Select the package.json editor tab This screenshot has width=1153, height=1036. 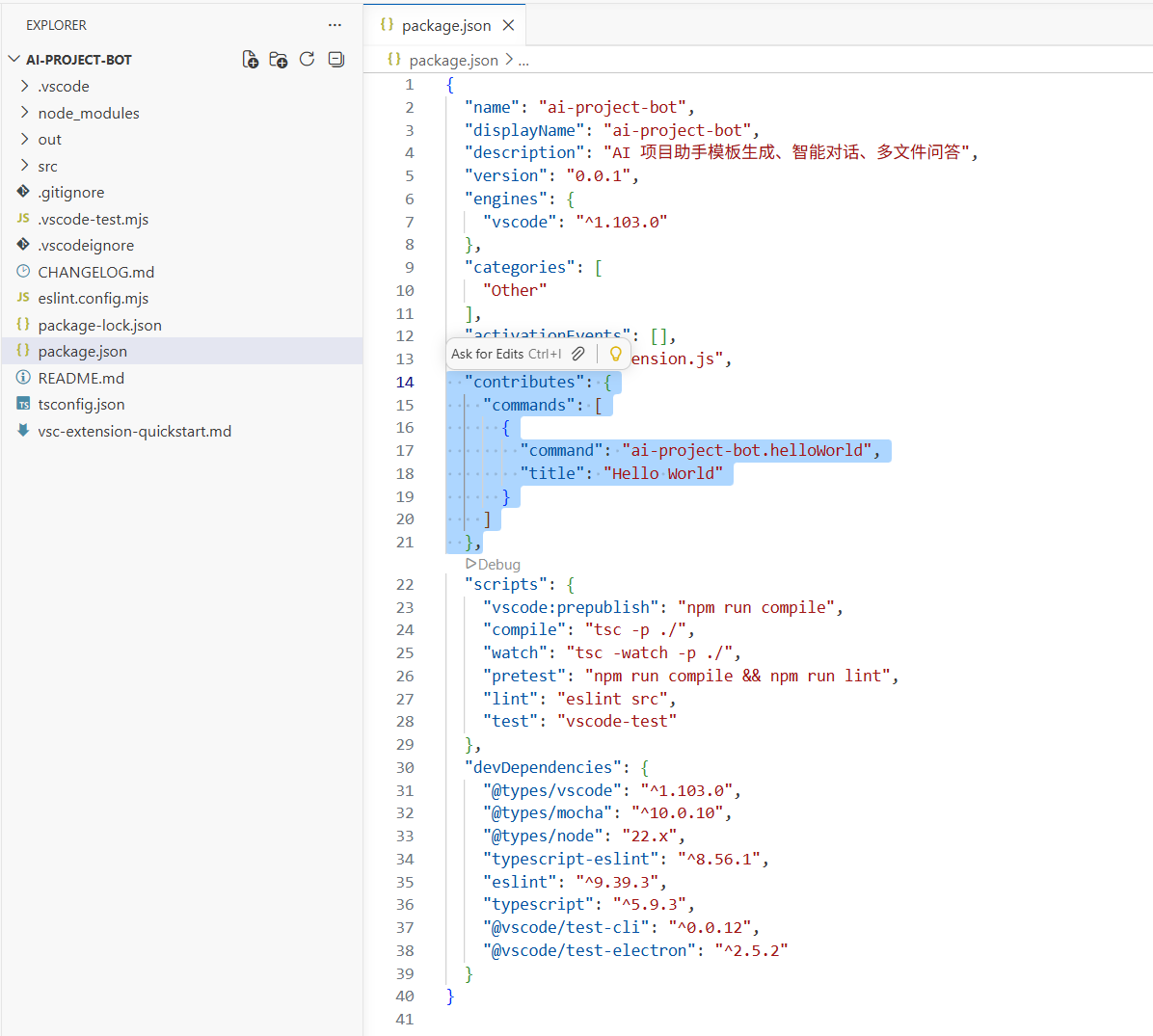point(444,26)
